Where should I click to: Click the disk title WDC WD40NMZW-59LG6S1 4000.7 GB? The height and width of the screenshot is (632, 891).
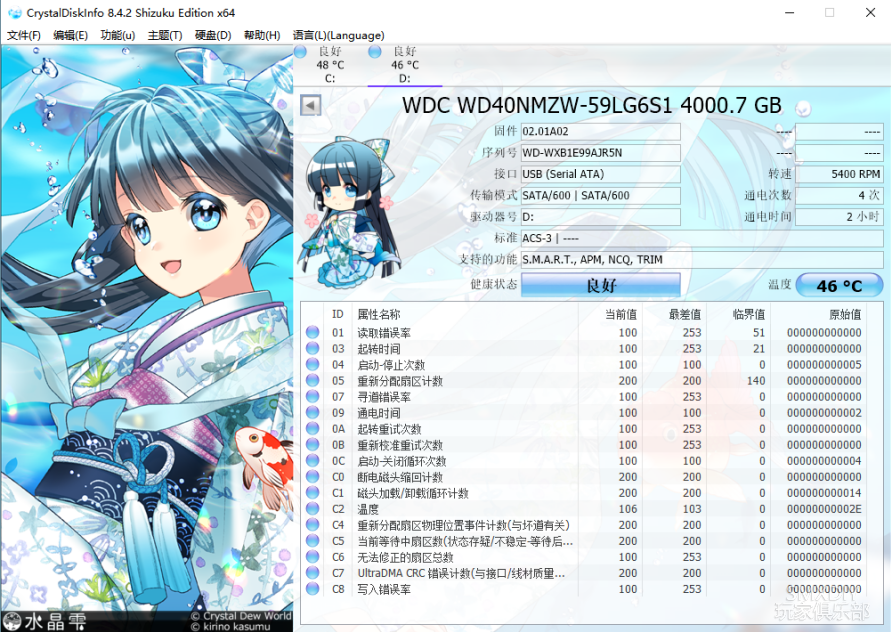tap(592, 106)
